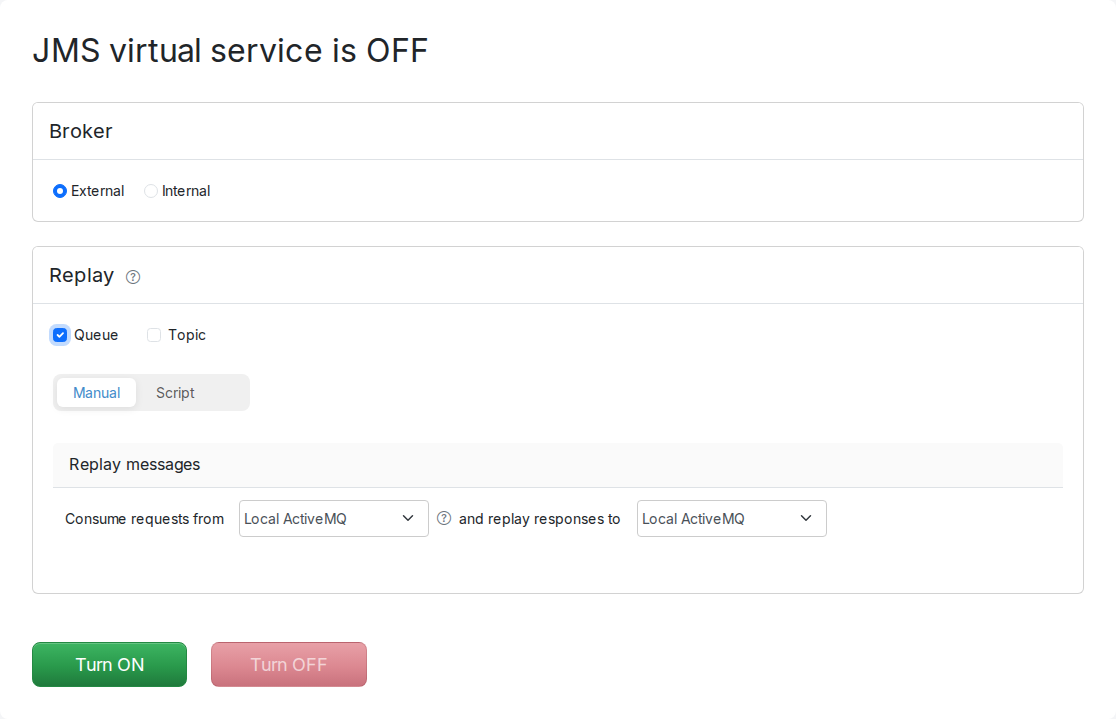Viewport: 1116px width, 719px height.
Task: Uncheck the Queue checkbox
Action: pyautogui.click(x=60, y=335)
